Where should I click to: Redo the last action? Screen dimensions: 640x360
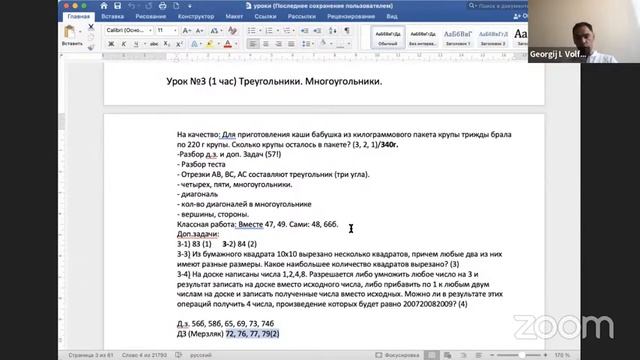[x=148, y=6]
